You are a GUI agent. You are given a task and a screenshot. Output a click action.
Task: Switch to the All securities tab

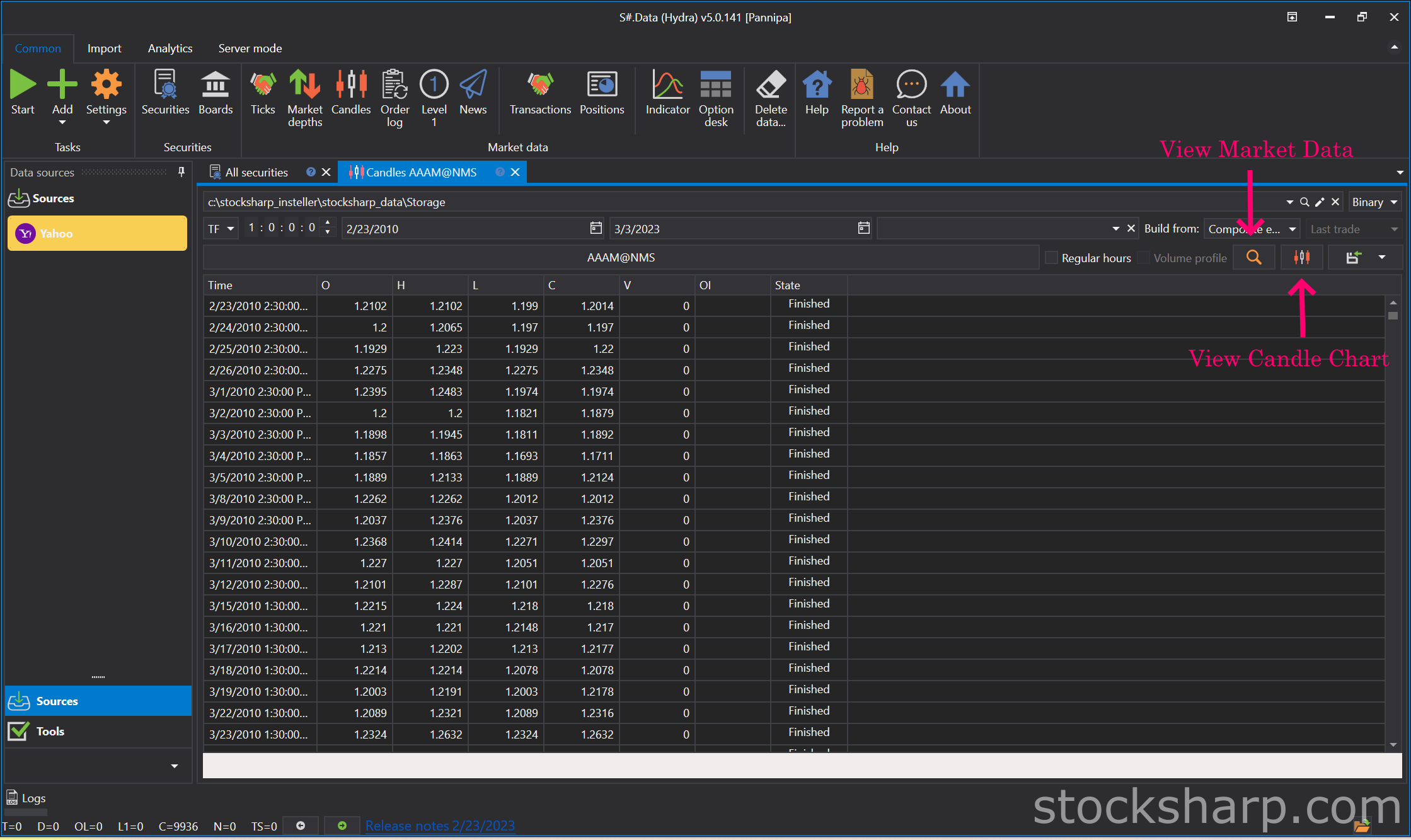[256, 172]
